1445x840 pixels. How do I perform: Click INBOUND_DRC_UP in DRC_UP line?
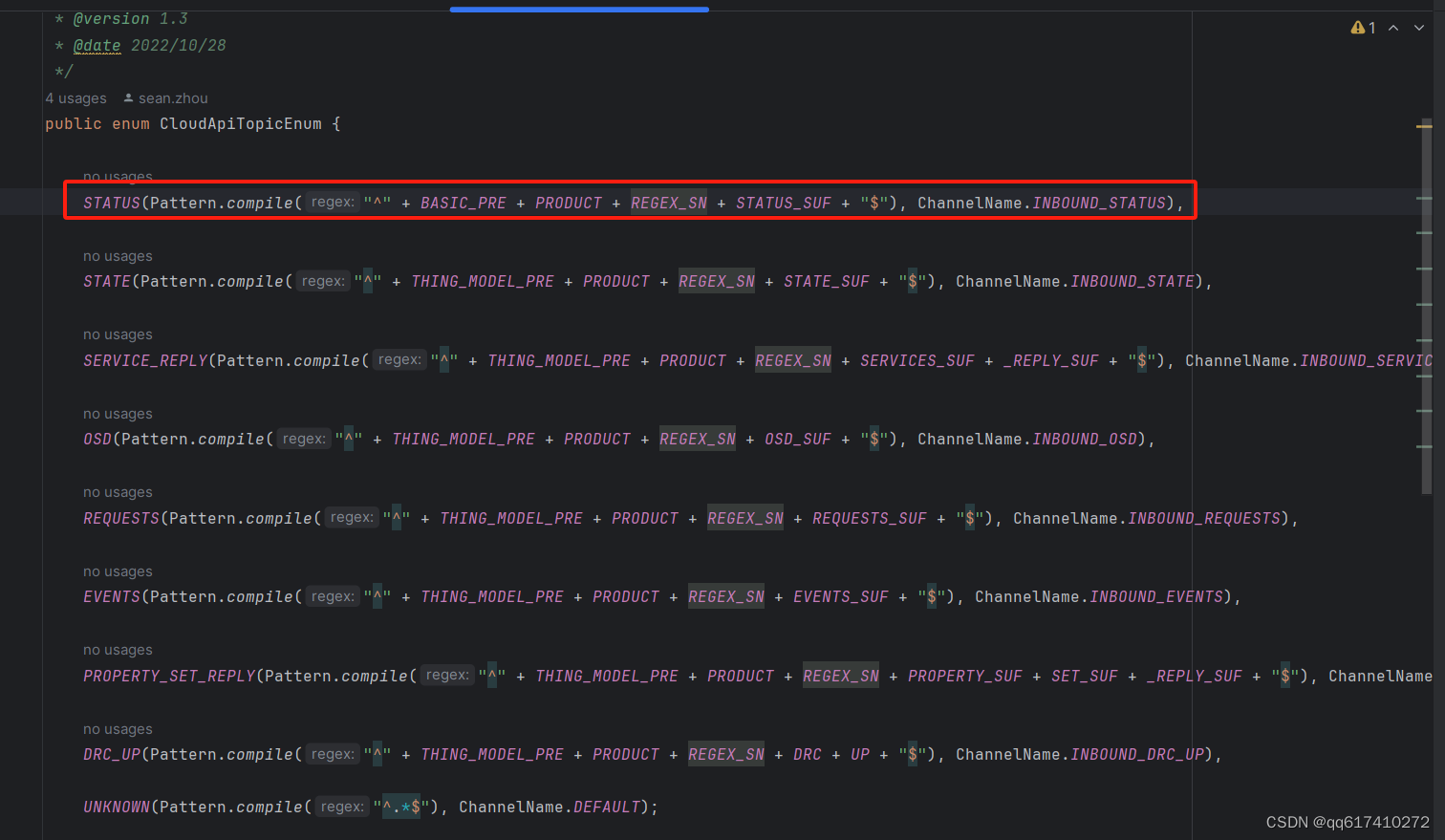click(x=1137, y=755)
